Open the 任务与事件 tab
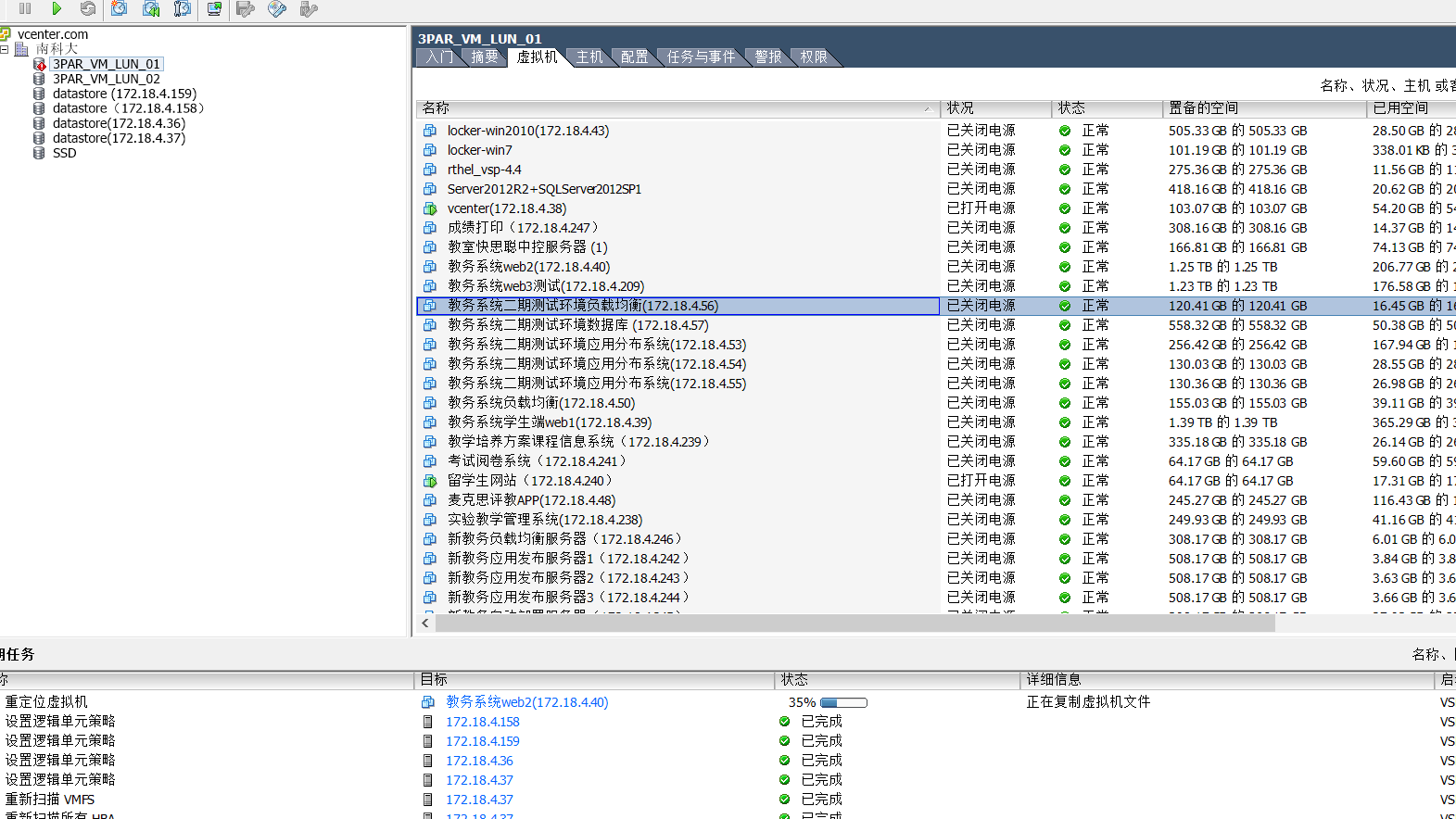Image resolution: width=1456 pixels, height=819 pixels. pyautogui.click(x=701, y=57)
